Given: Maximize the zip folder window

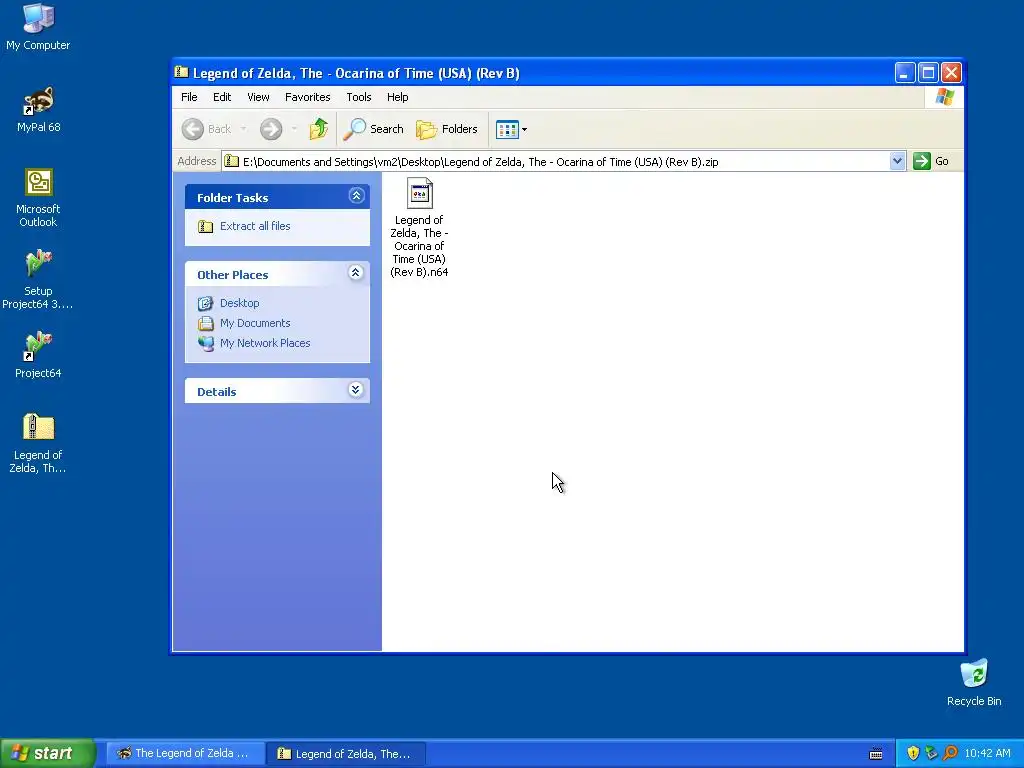Looking at the screenshot, I should [928, 72].
